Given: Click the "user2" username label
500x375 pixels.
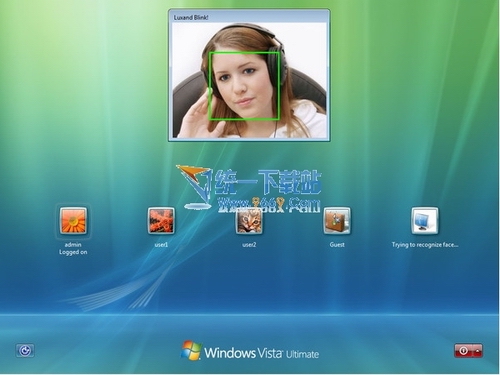Looking at the screenshot, I should click(x=249, y=245).
